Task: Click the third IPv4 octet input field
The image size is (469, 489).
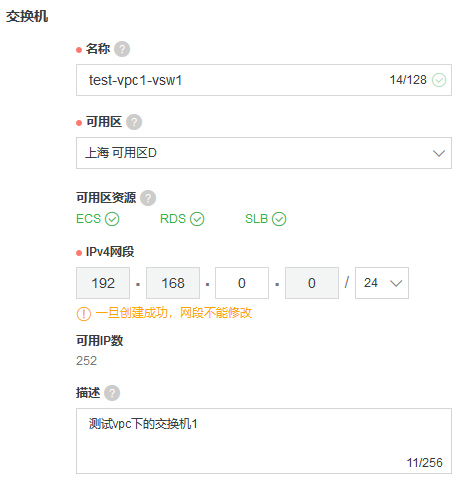Action: 242,283
